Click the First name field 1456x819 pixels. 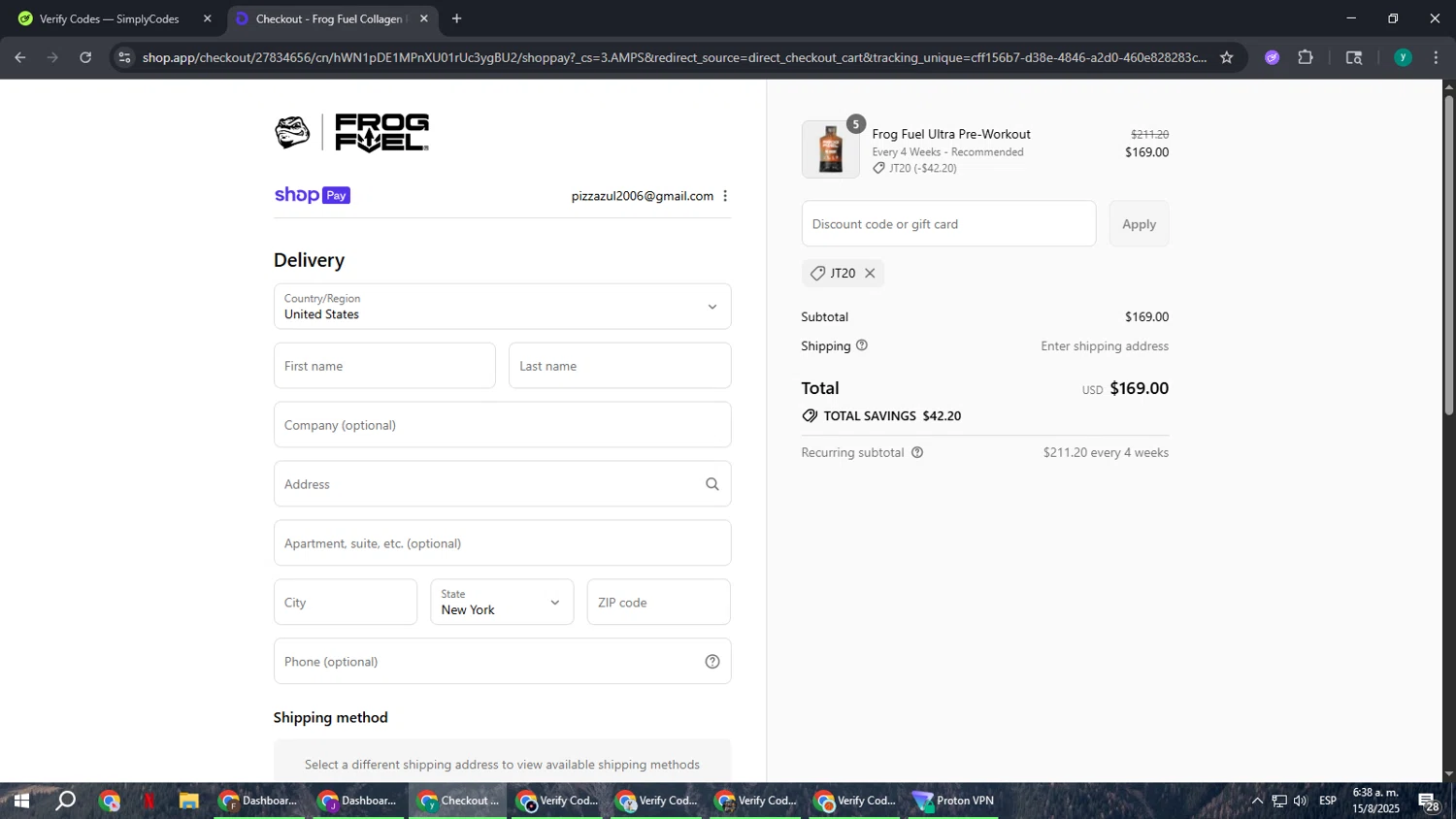384,366
